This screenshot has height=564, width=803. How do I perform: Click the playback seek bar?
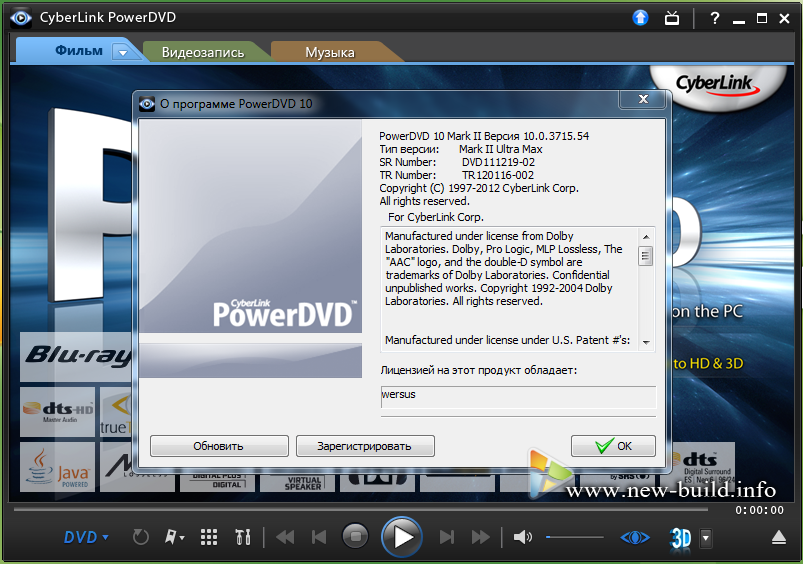tap(361, 510)
